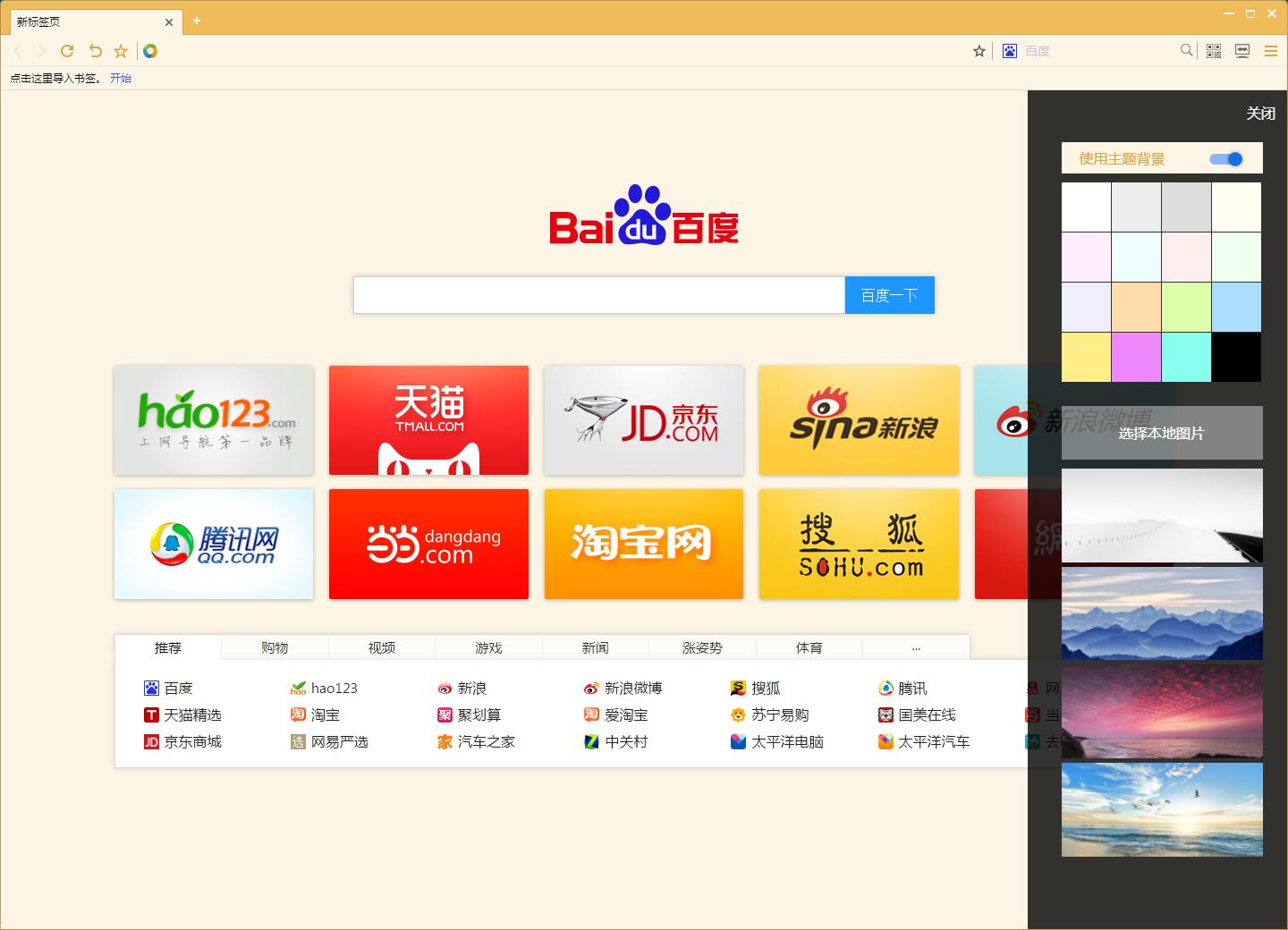Open the hamburger main menu
The image size is (1288, 930).
[1270, 51]
